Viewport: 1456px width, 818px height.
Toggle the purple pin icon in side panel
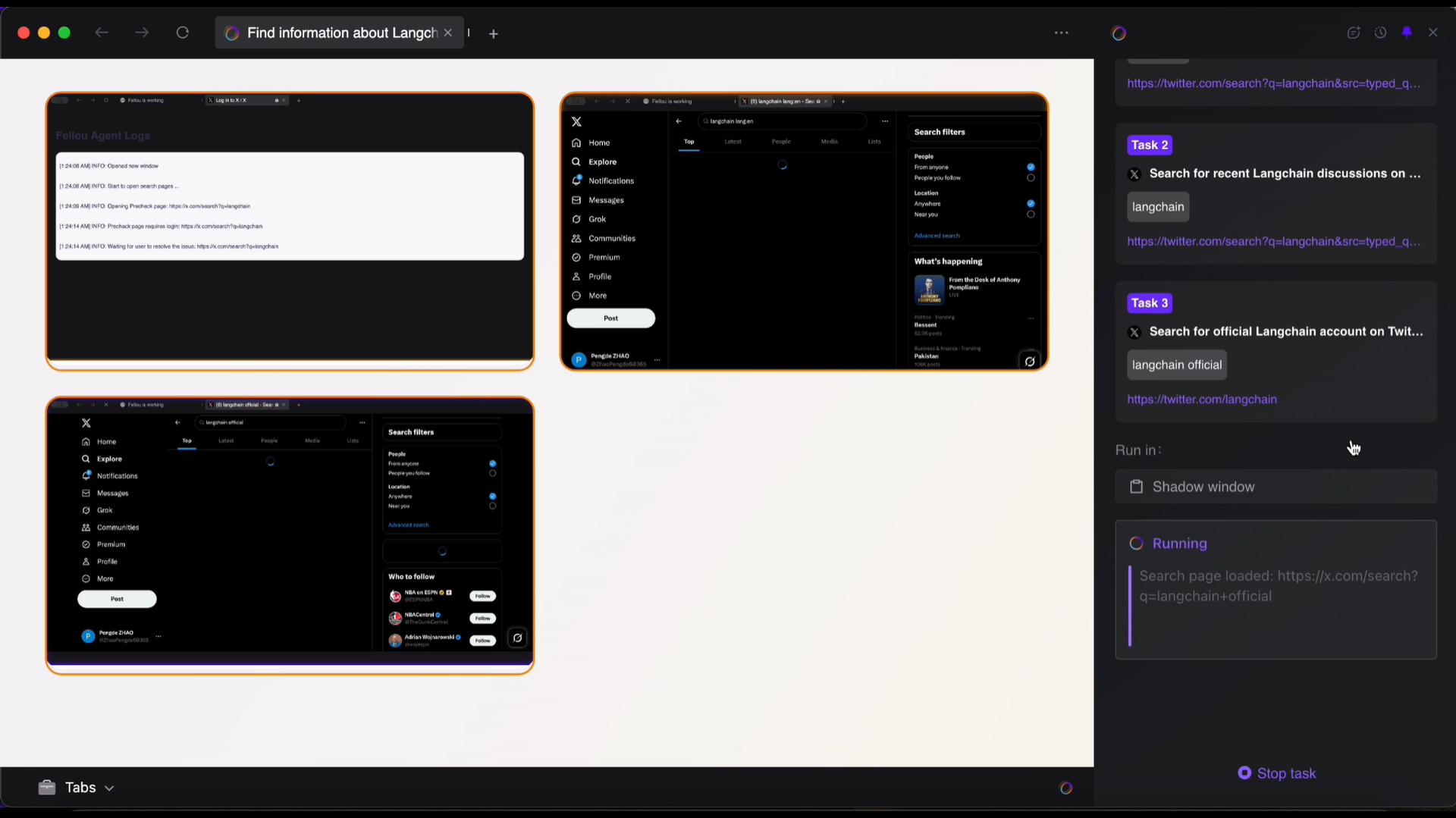click(x=1407, y=33)
